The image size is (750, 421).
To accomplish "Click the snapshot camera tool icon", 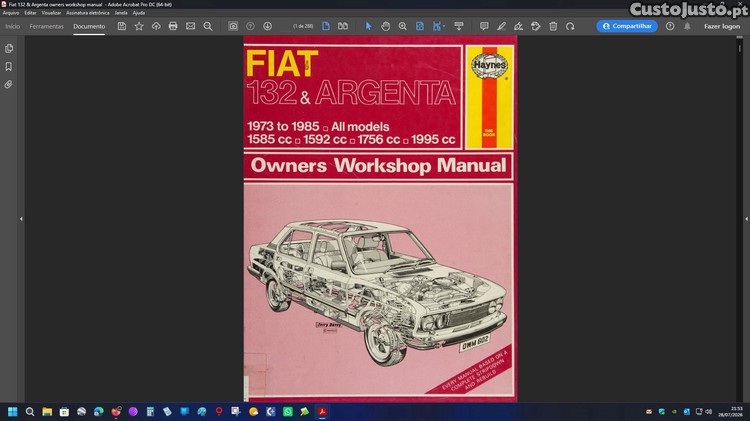I will tap(233, 26).
